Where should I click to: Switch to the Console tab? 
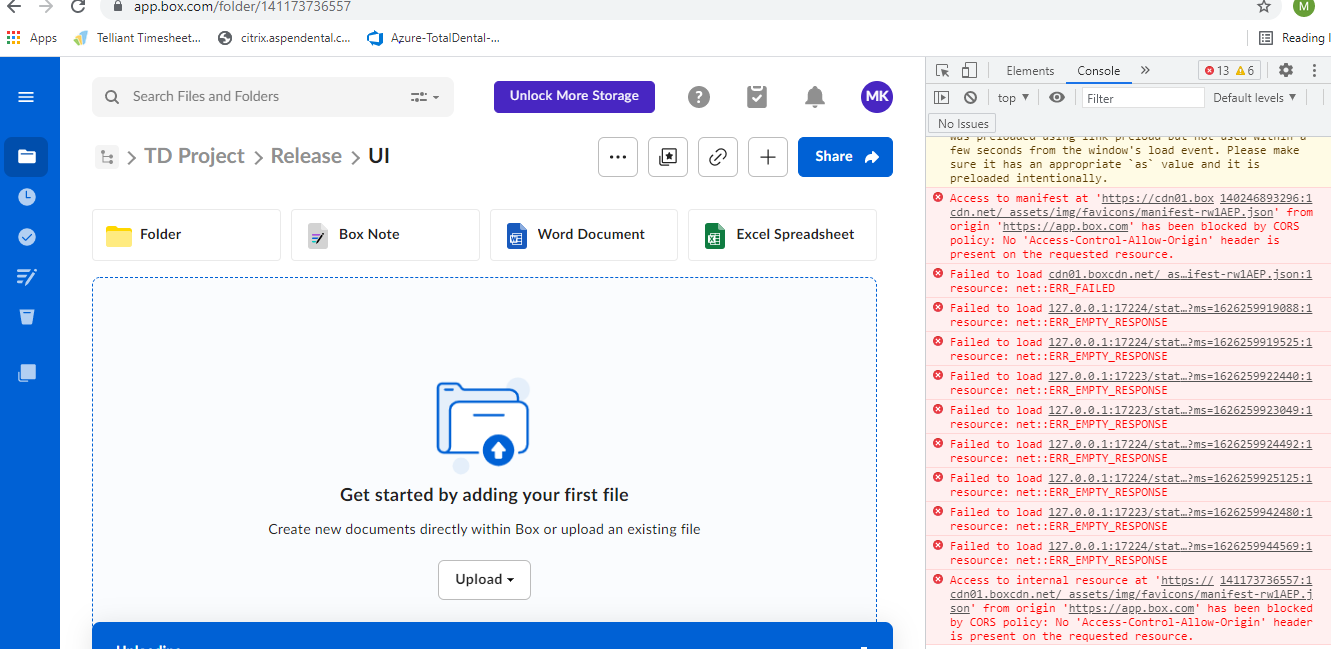tap(1098, 71)
